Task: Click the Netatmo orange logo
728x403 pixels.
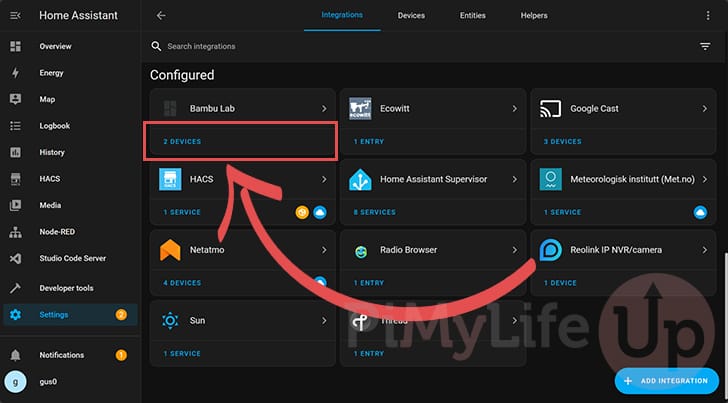Action: click(x=170, y=250)
